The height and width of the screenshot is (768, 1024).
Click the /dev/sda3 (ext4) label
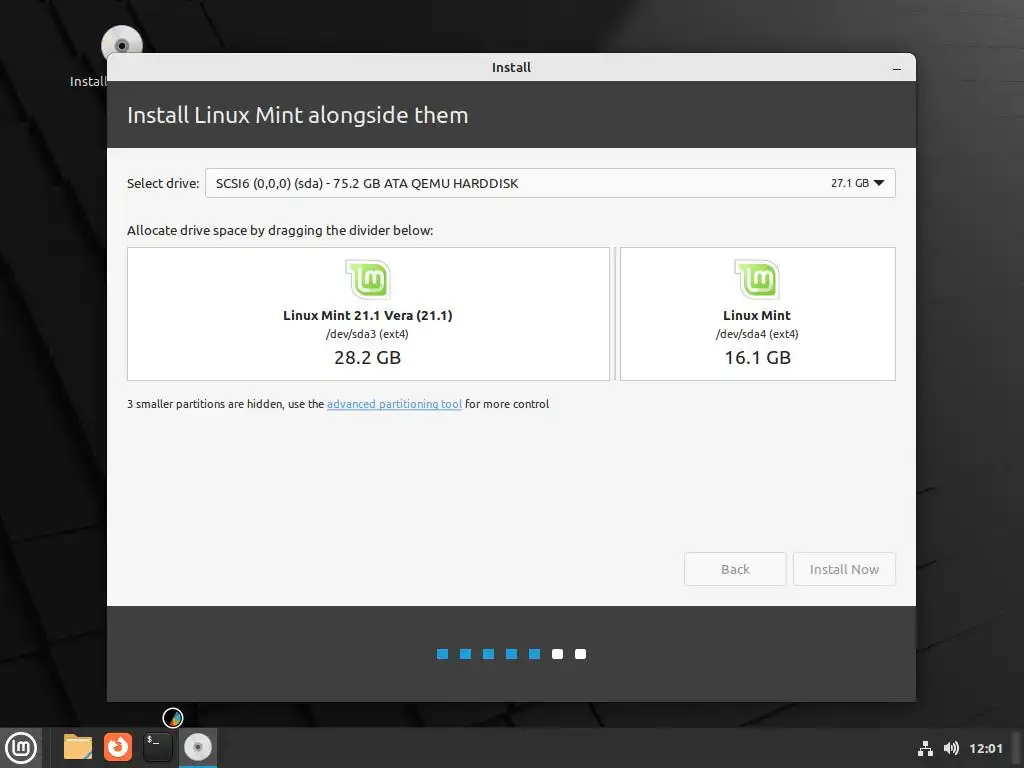pyautogui.click(x=367, y=334)
